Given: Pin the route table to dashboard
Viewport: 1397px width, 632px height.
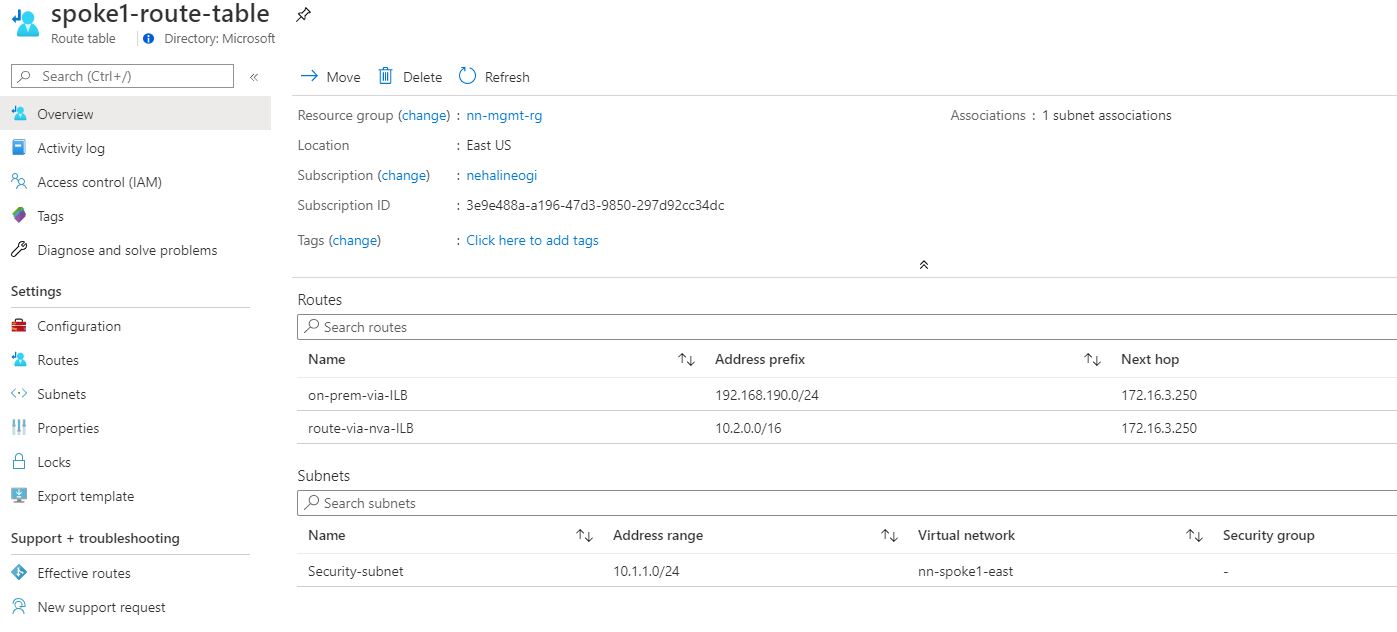Looking at the screenshot, I should click(303, 14).
